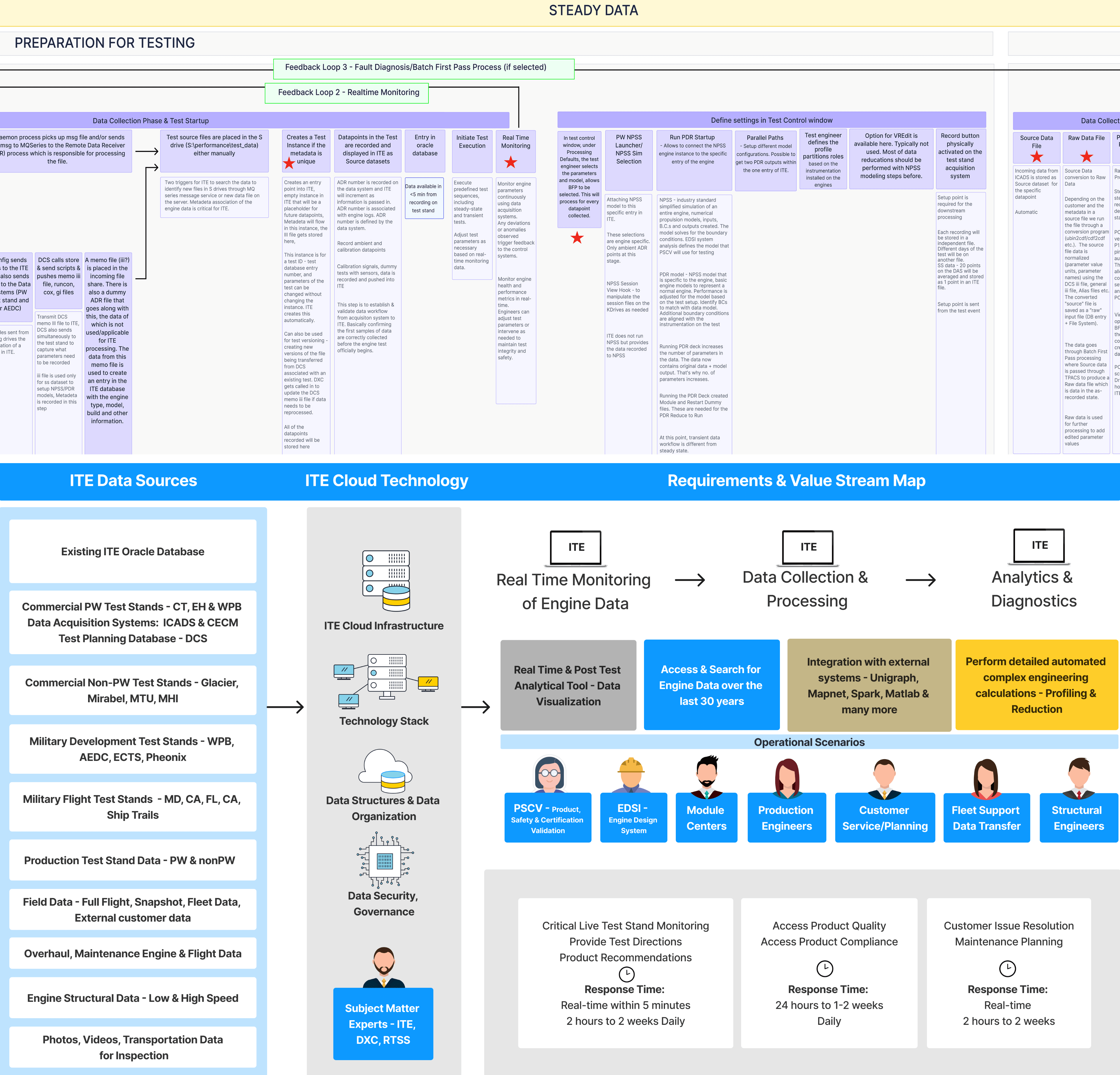Select the Fleet Support Data Transfer label
This screenshot has width=1120, height=1075.
pyautogui.click(x=986, y=818)
